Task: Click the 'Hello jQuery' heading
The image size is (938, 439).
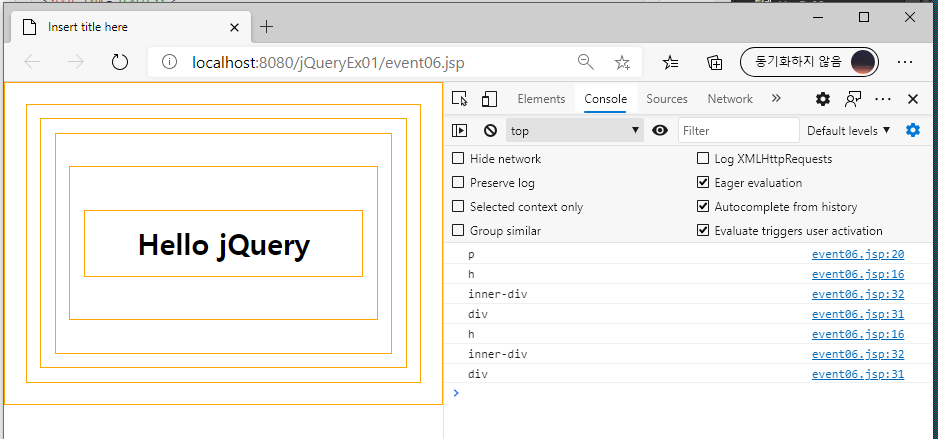Action: click(224, 245)
